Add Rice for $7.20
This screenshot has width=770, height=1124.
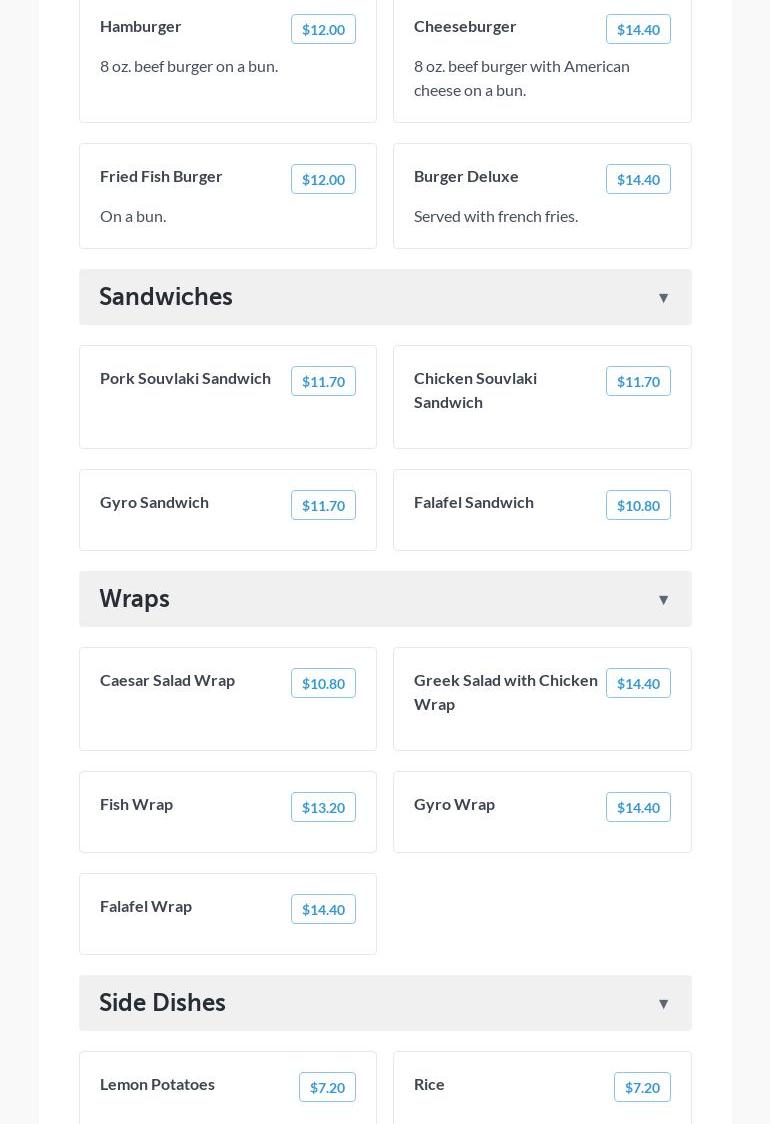(642, 1088)
